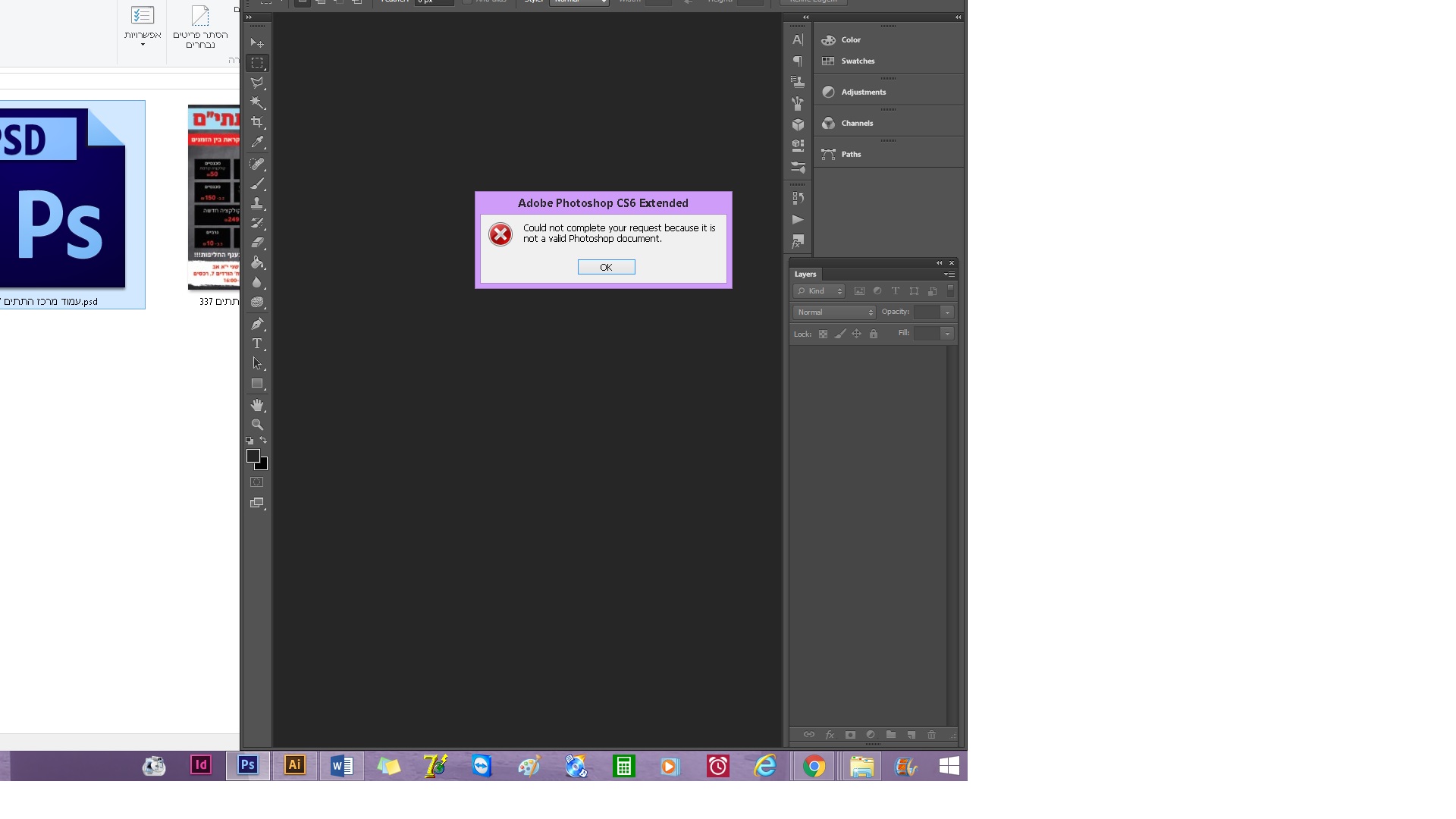1456x819 pixels.
Task: Open Google Chrome from the taskbar
Action: point(814,767)
